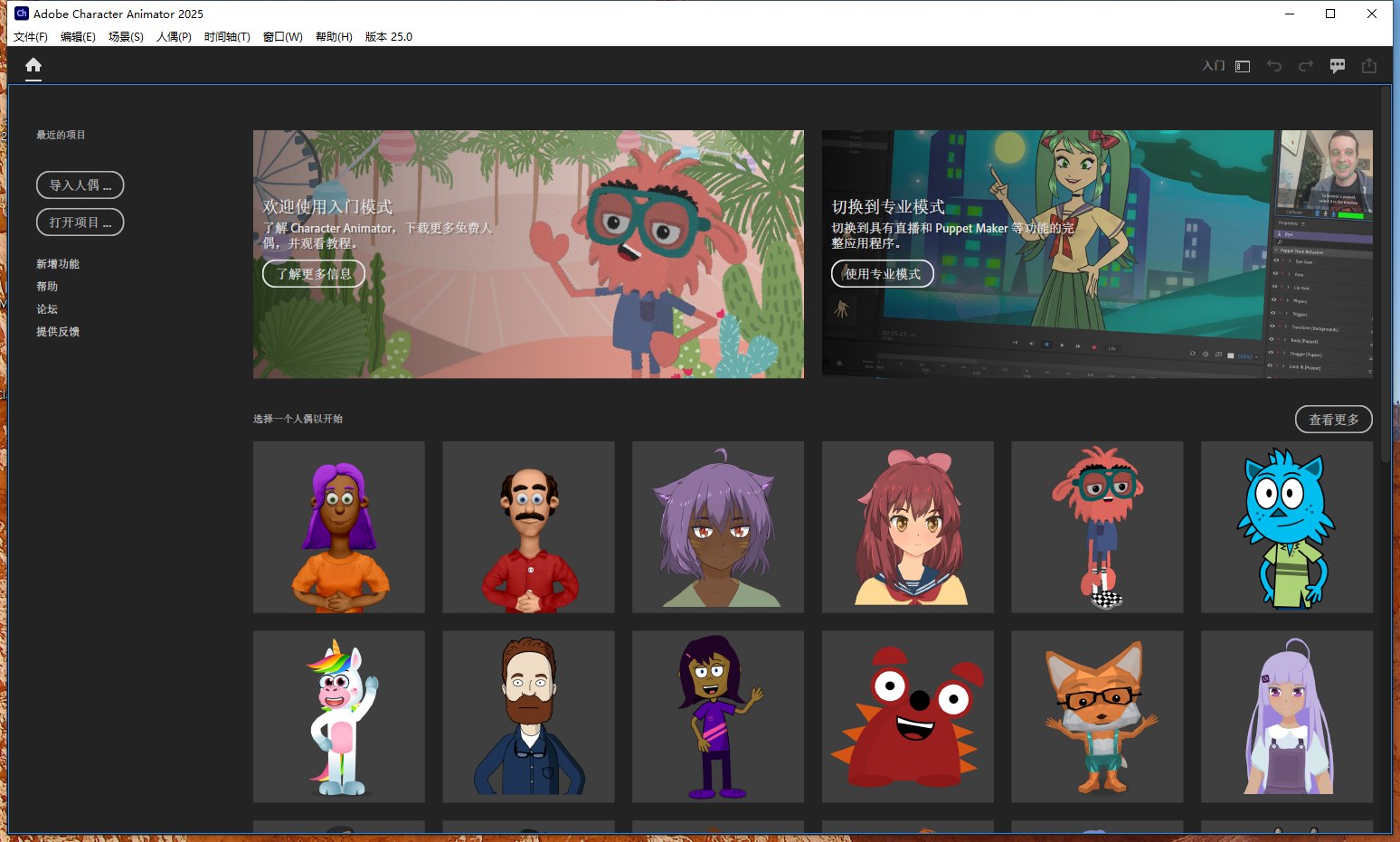Click the Share/Export icon
The width and height of the screenshot is (1400, 842).
point(1368,65)
